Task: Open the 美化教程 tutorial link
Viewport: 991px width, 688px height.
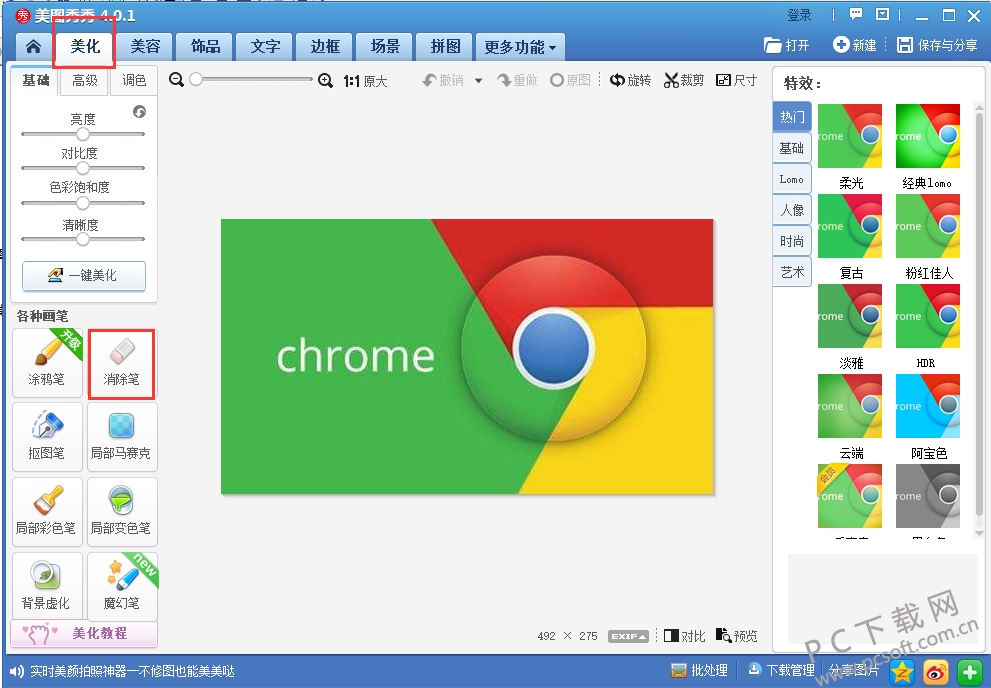Action: [84, 634]
